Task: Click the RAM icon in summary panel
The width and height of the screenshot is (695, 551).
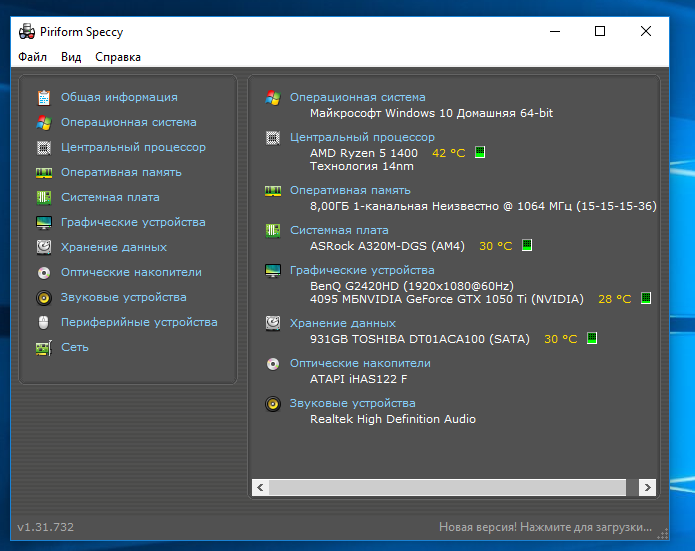Action: click(x=273, y=191)
